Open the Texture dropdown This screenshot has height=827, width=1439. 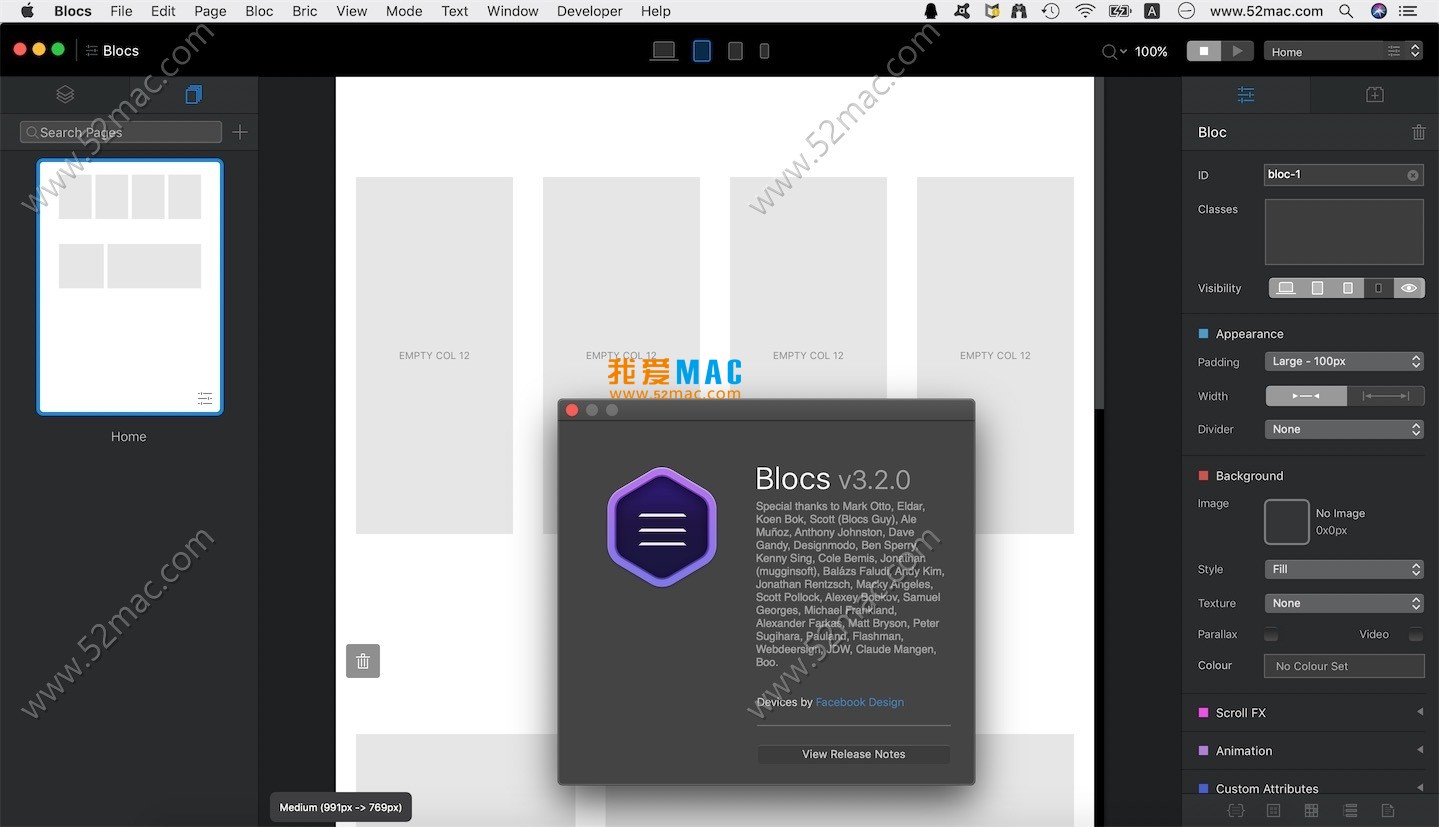coord(1344,603)
